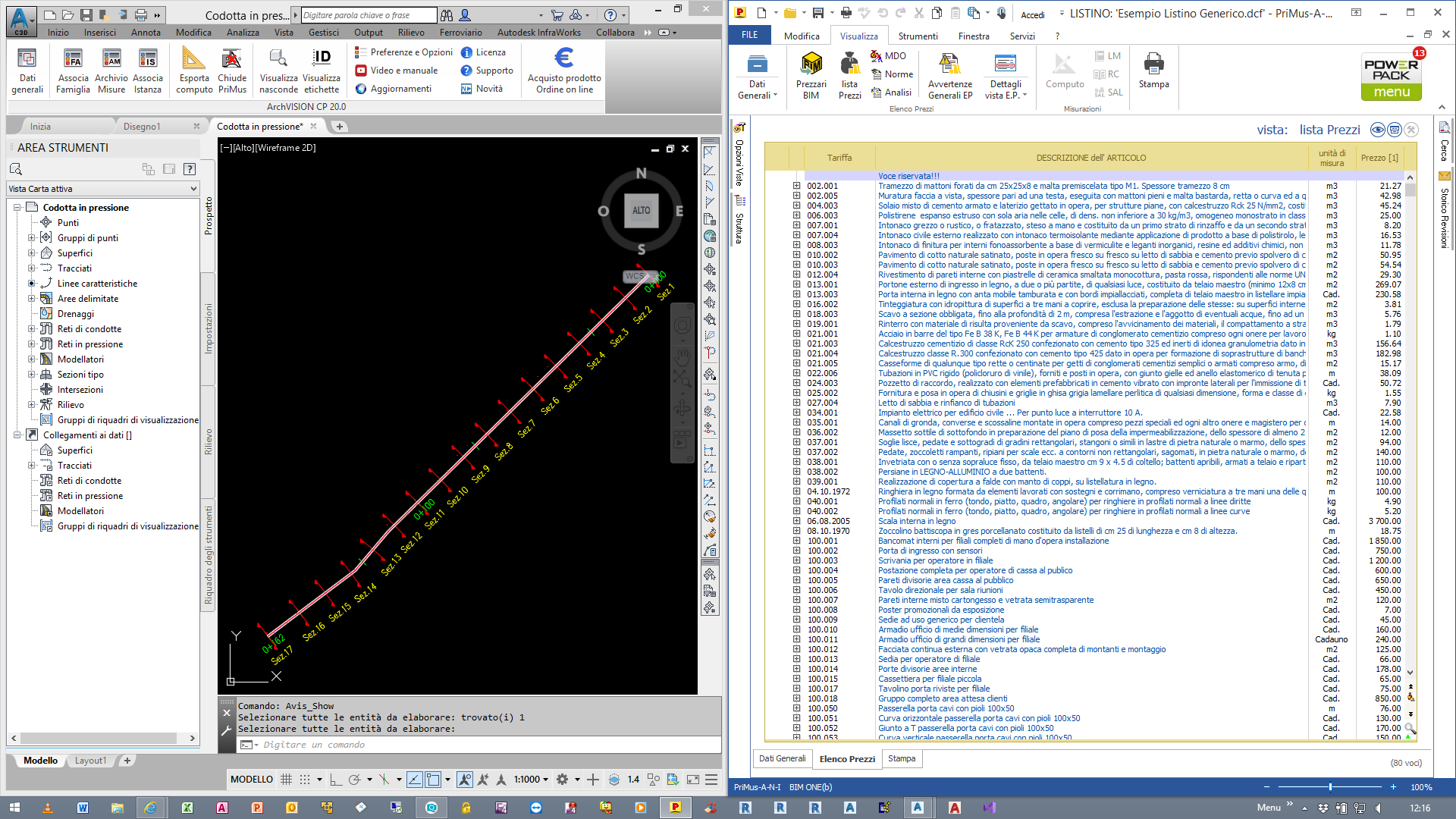The height and width of the screenshot is (819, 1456).
Task: Switch to the Strumenti ribbon tab
Action: [x=918, y=36]
